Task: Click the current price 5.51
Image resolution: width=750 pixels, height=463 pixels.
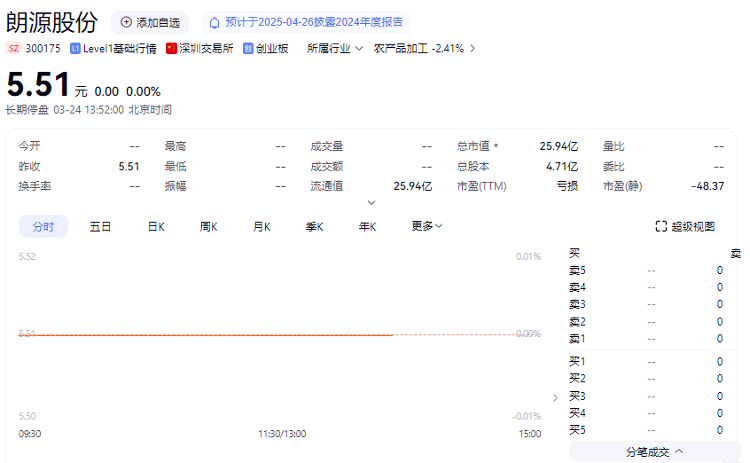Action: pyautogui.click(x=38, y=84)
